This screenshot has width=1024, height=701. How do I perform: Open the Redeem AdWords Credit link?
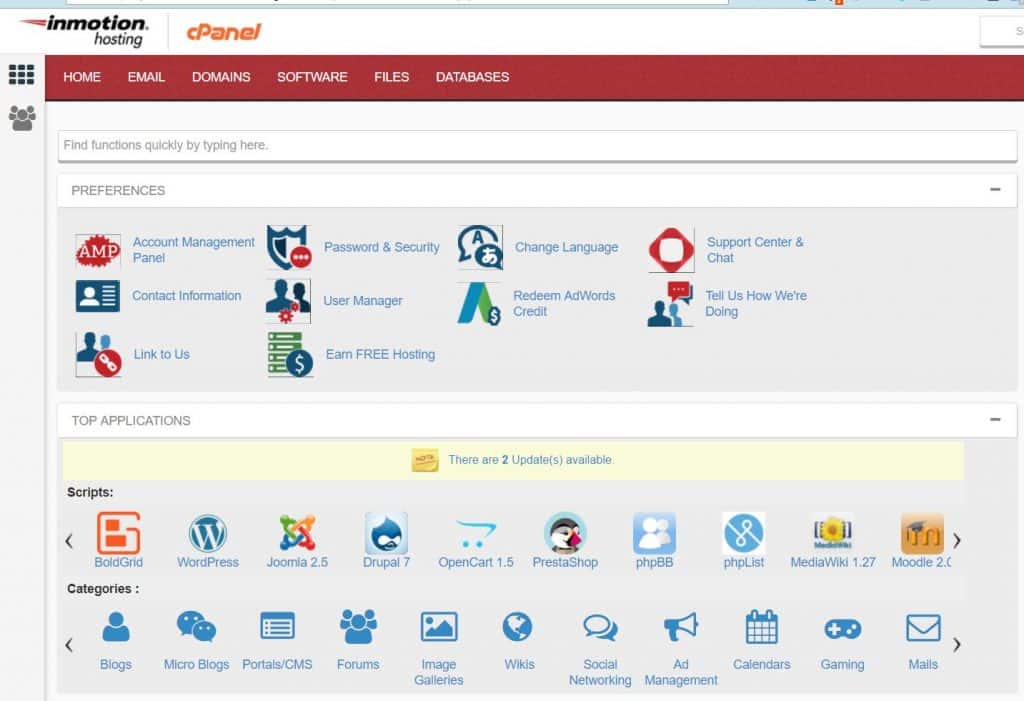[x=564, y=303]
